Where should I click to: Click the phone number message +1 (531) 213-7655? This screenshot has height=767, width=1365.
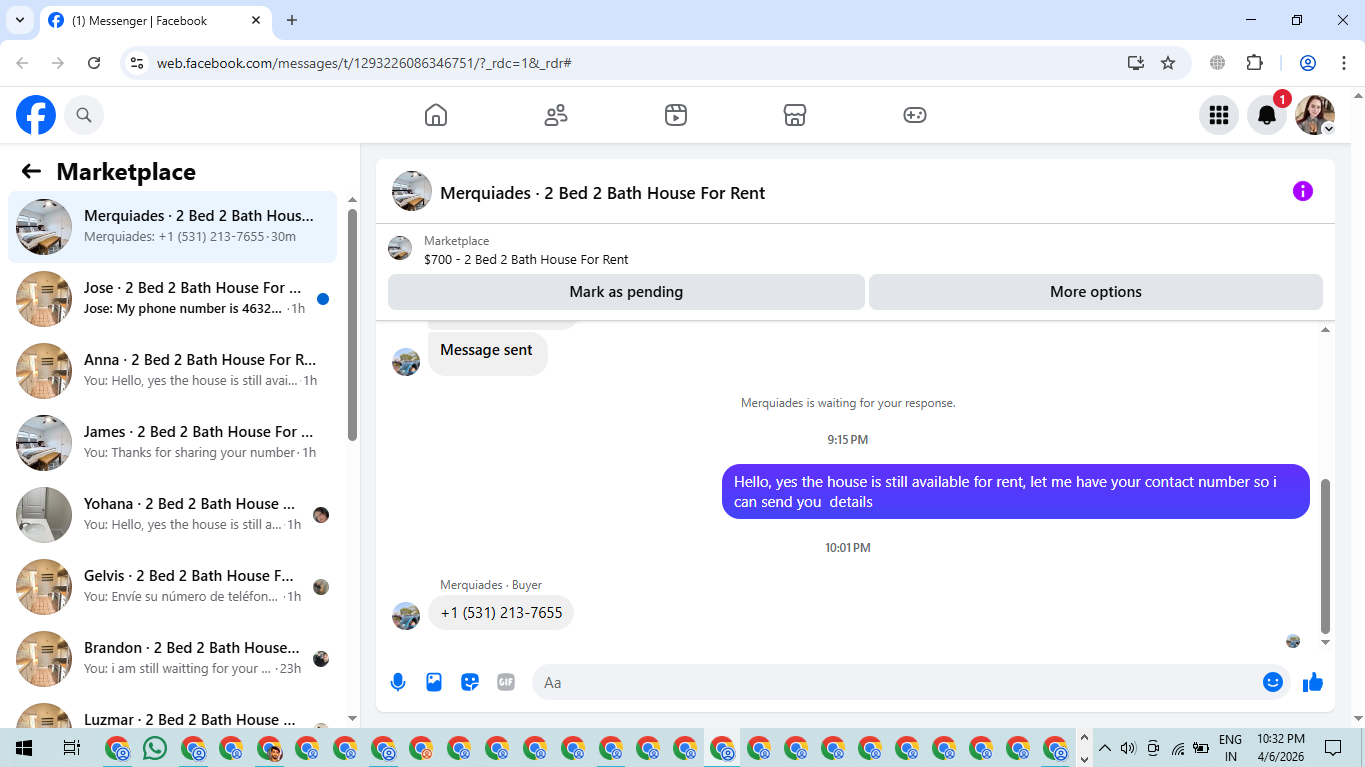(x=501, y=613)
